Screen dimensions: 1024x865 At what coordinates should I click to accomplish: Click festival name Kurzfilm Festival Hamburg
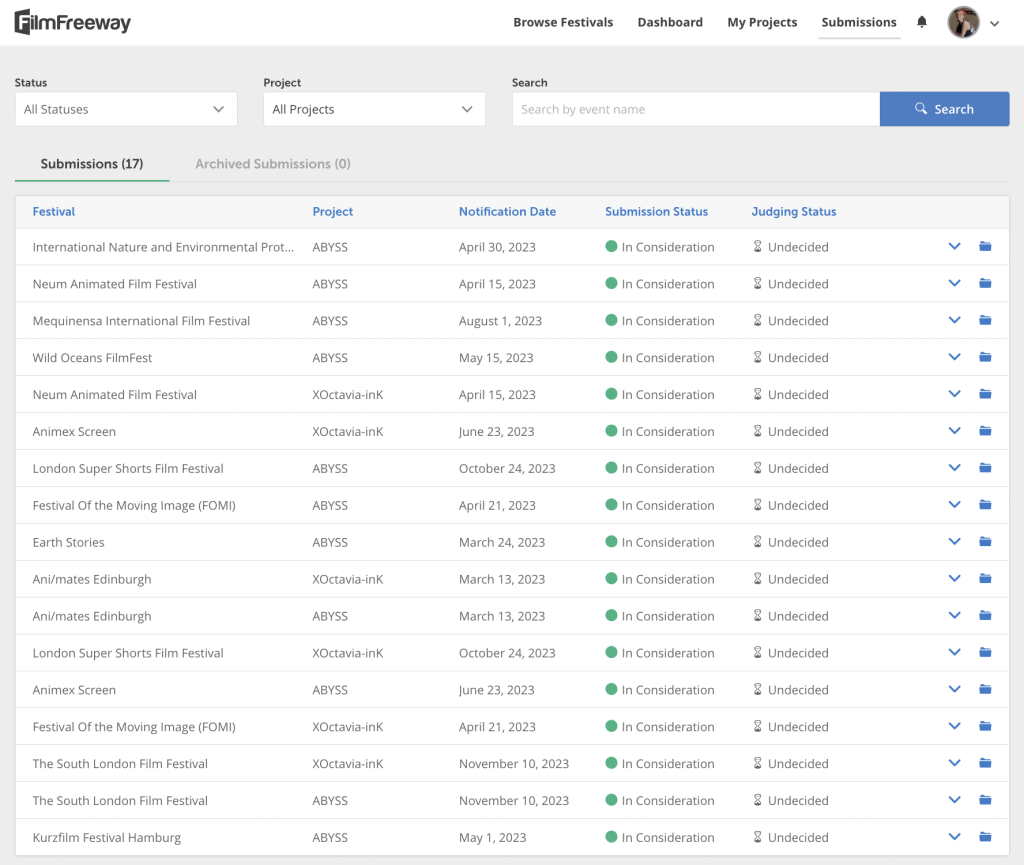click(106, 838)
